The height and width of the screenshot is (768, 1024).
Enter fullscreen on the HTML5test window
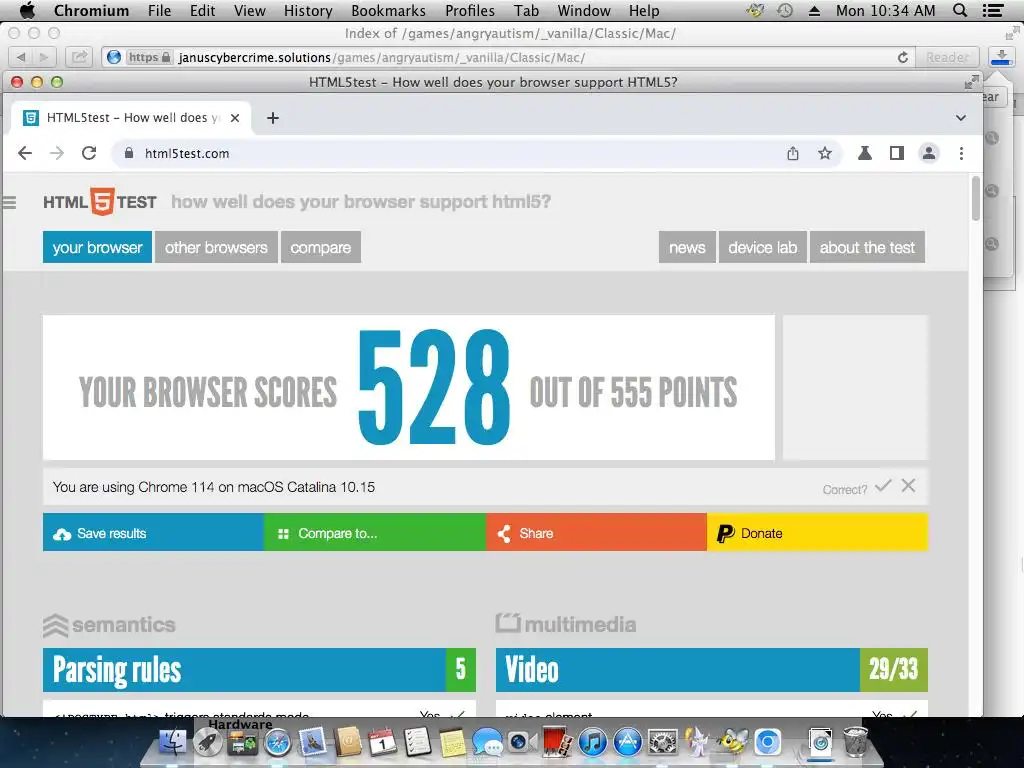pyautogui.click(x=972, y=82)
